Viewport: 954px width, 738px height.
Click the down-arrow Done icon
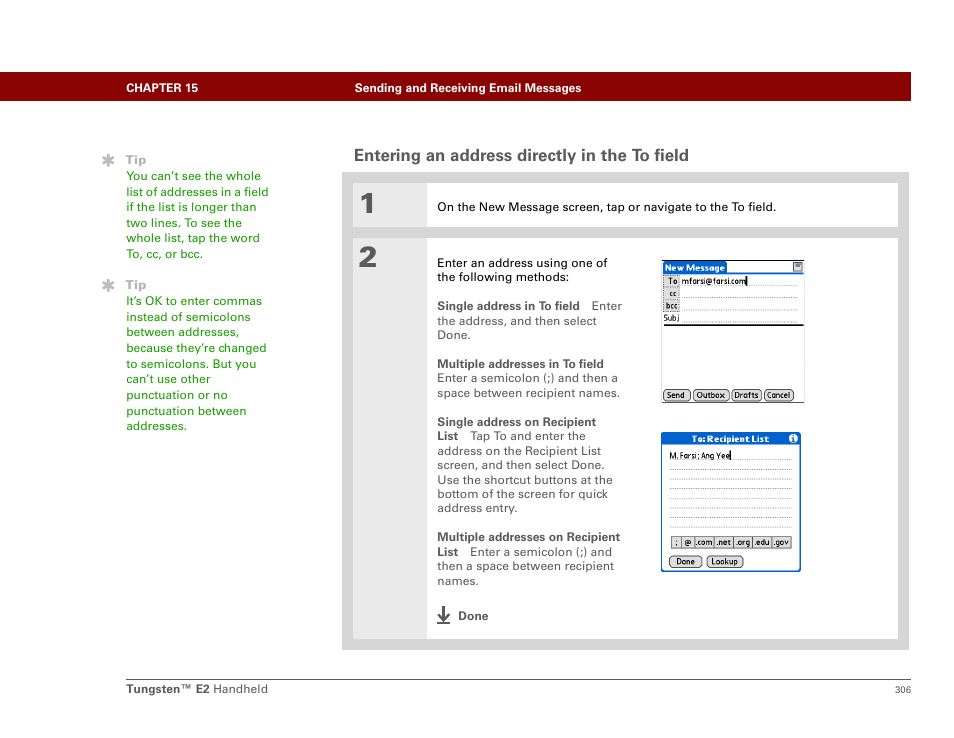pos(444,616)
